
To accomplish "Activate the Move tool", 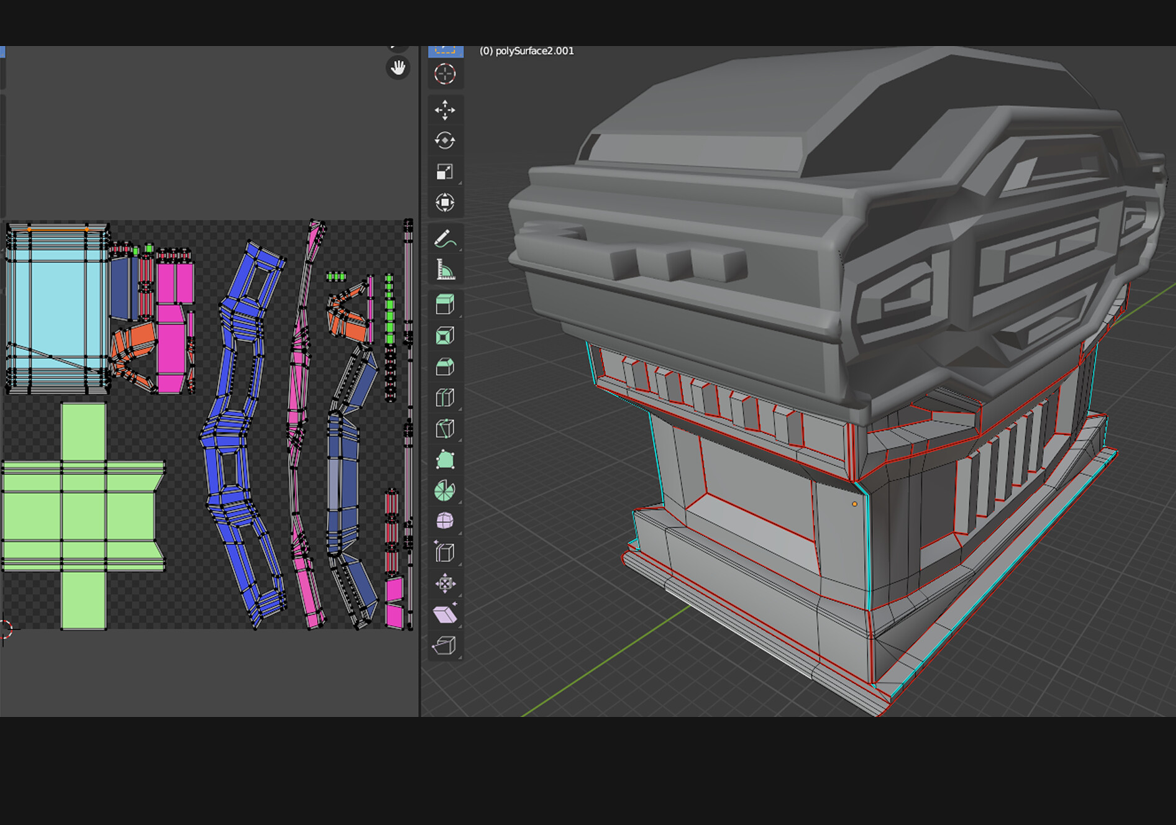I will click(x=445, y=110).
